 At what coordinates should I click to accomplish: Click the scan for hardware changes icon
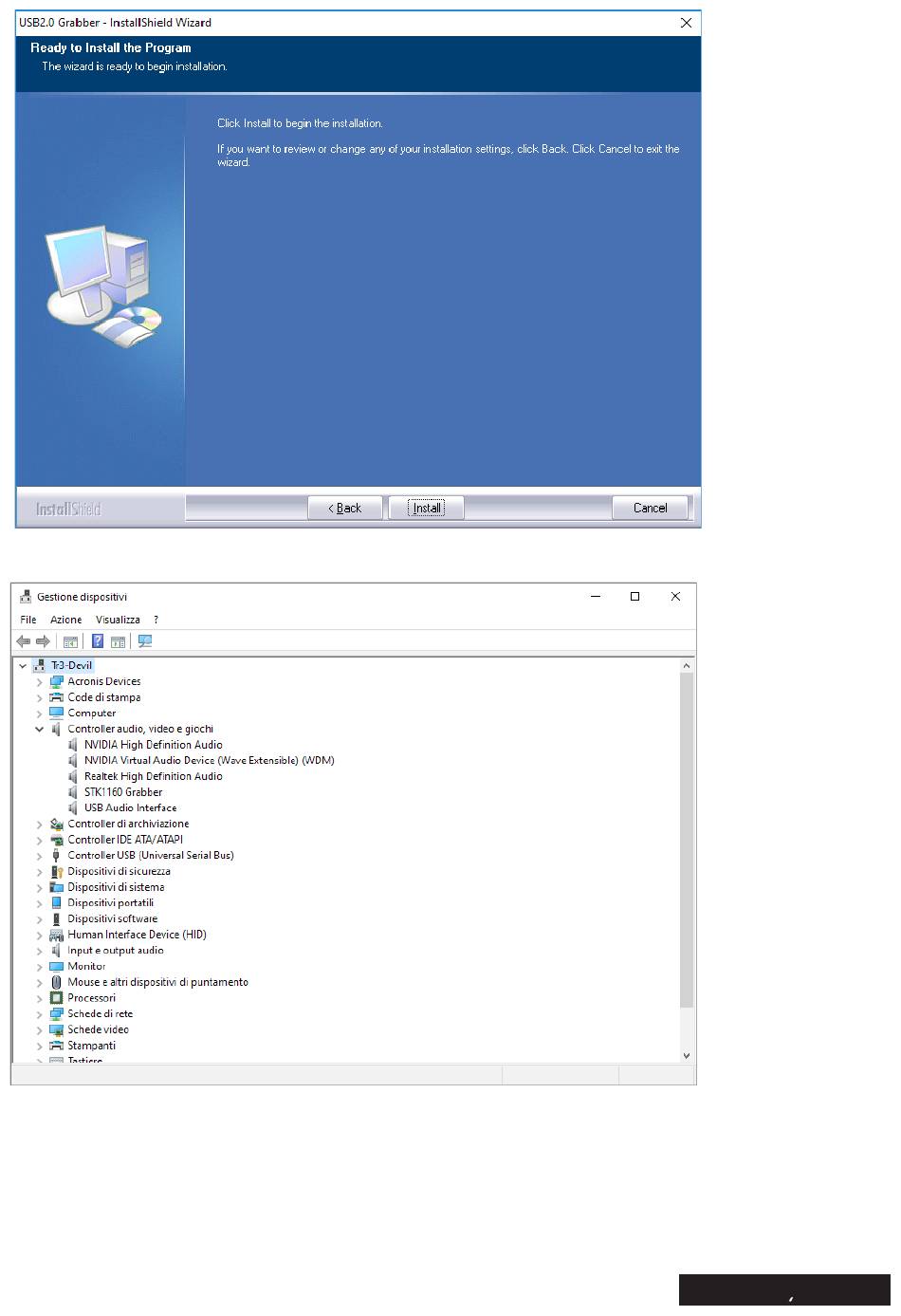(x=145, y=641)
